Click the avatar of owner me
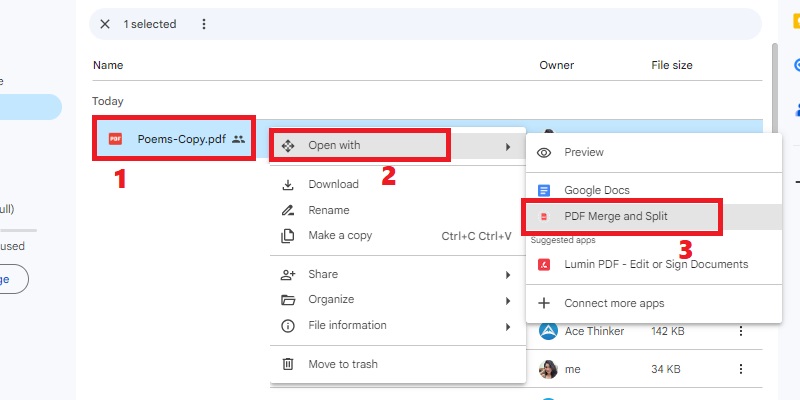The image size is (800, 400). 548,369
